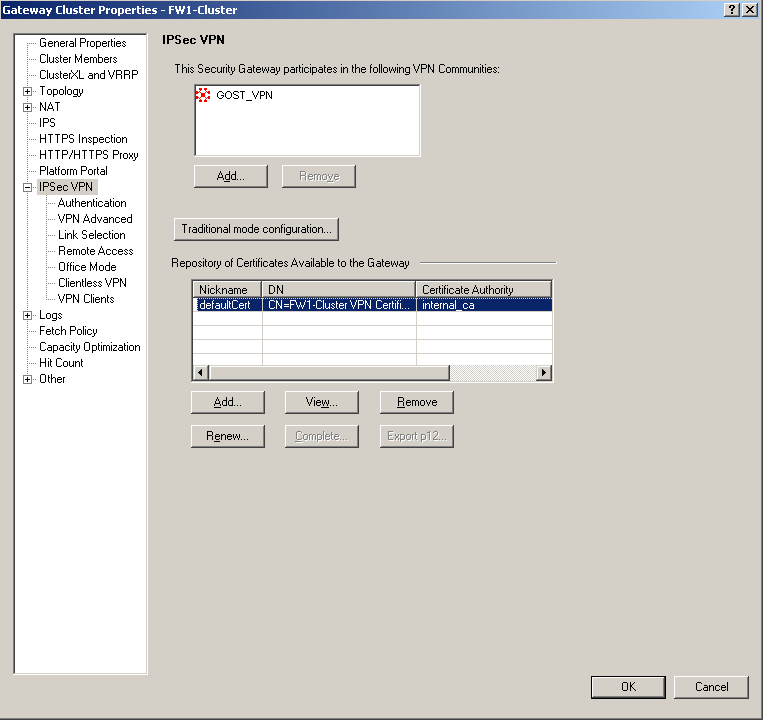Sort certificates by DN column header

click(339, 290)
